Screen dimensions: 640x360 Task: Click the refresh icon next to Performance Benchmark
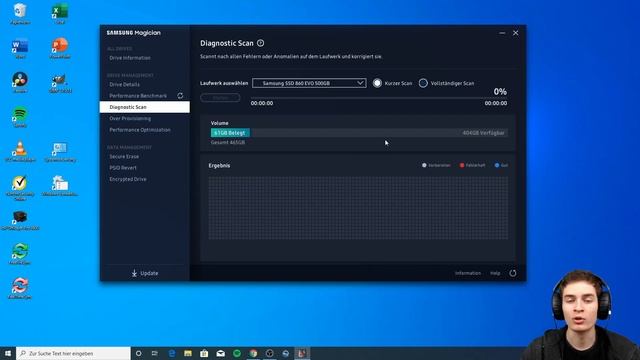(180, 96)
